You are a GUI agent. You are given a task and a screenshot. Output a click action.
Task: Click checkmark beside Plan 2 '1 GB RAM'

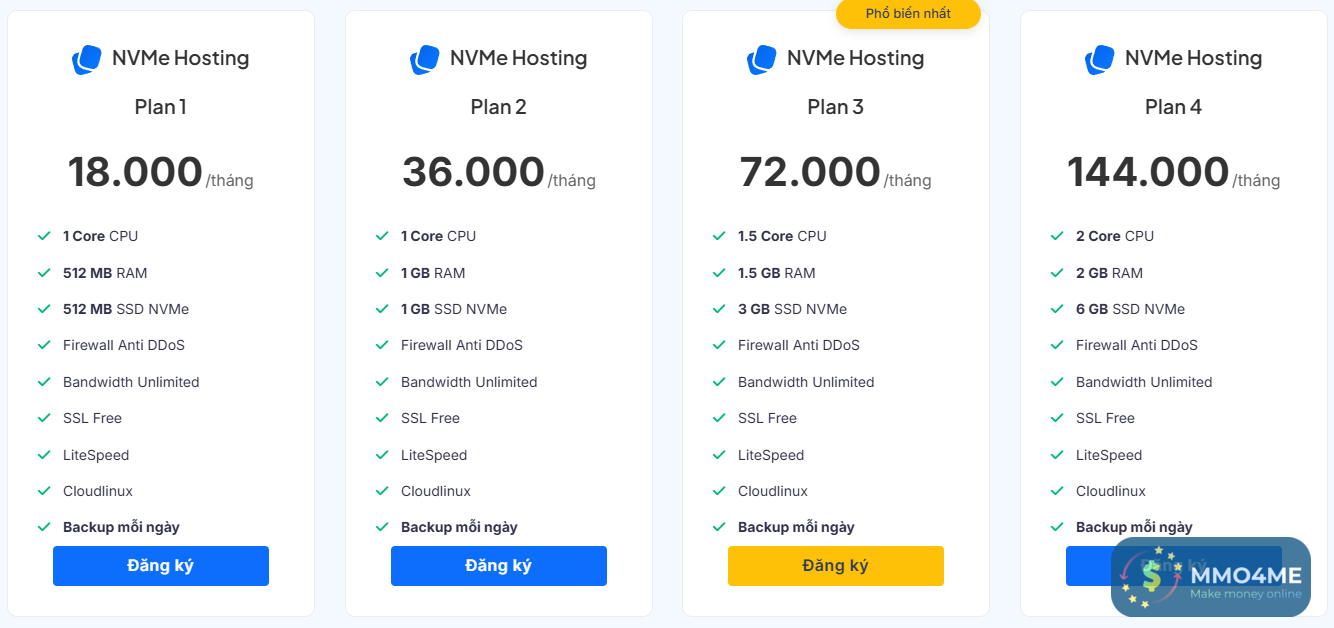pos(382,273)
